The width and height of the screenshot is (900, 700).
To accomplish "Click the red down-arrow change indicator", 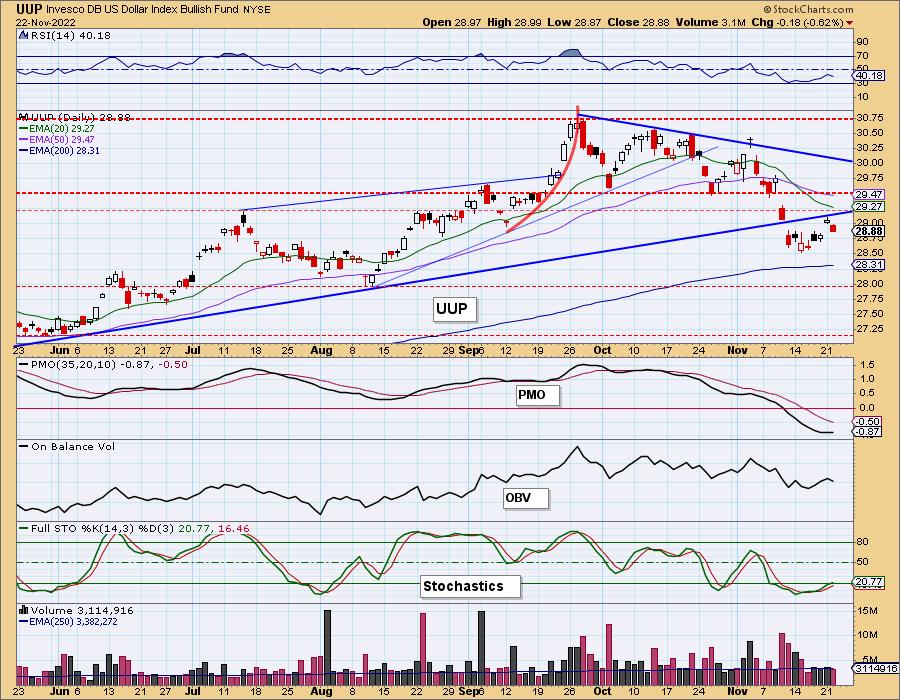I will pos(849,23).
